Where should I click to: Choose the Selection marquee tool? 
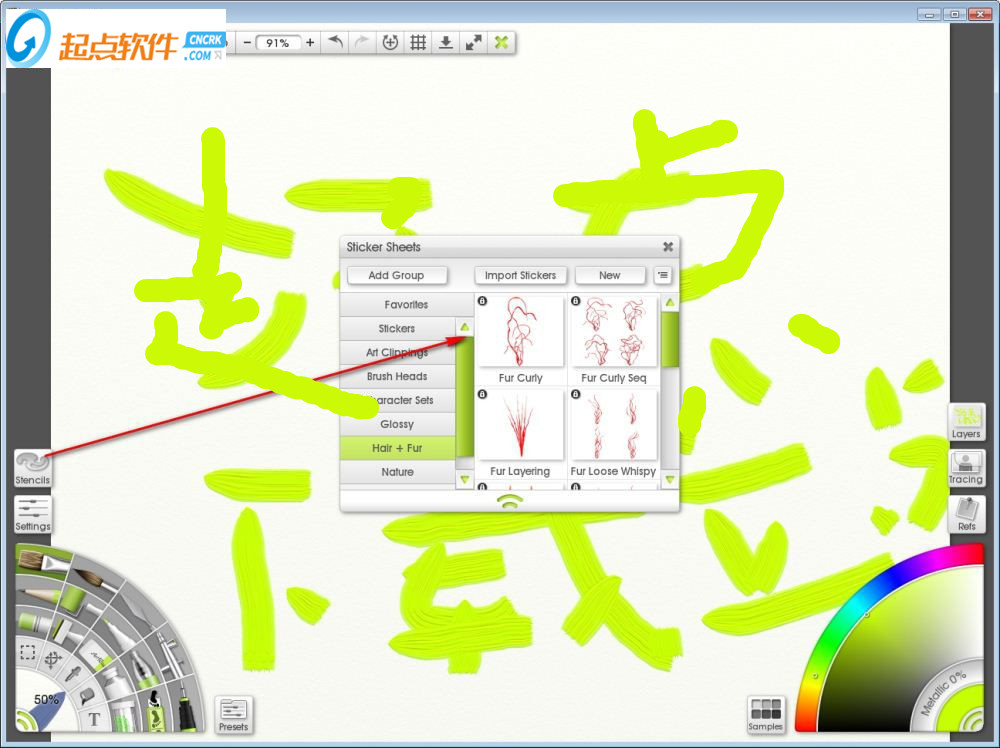(x=28, y=653)
